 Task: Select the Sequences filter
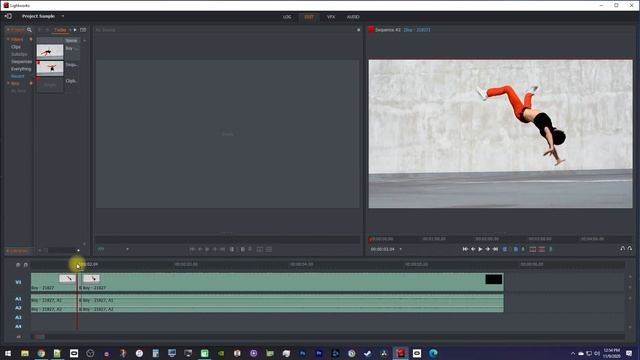21,62
